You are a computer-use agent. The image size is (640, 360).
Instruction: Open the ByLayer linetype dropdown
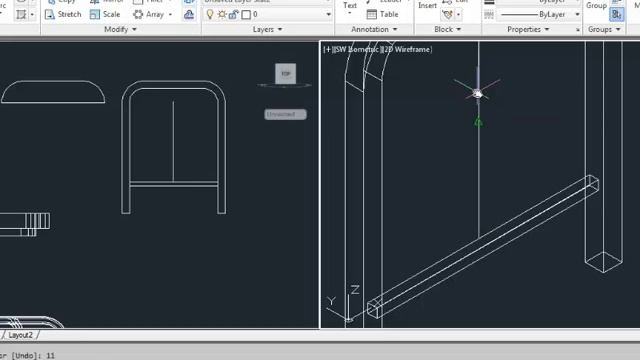click(577, 15)
